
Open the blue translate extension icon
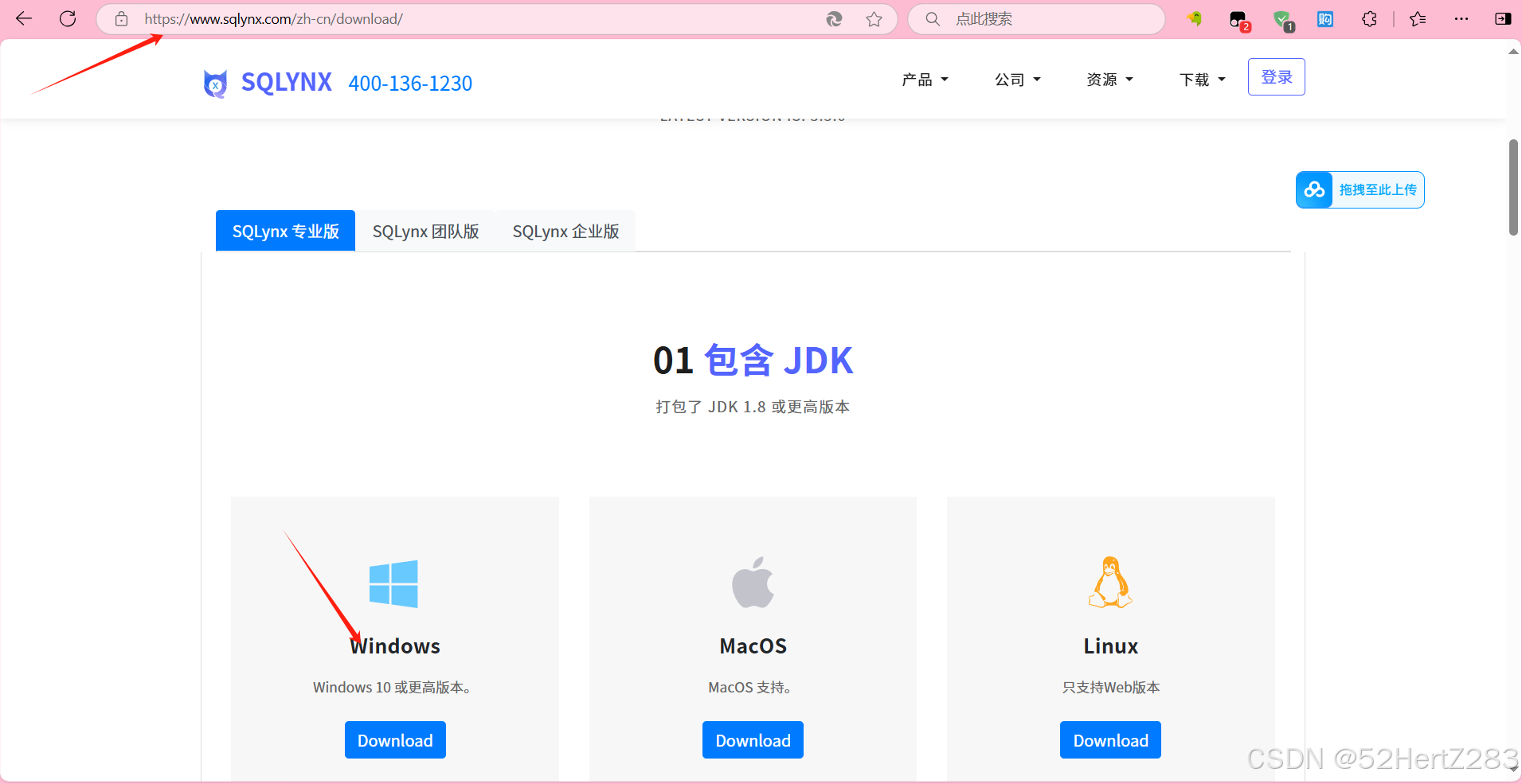click(1325, 19)
